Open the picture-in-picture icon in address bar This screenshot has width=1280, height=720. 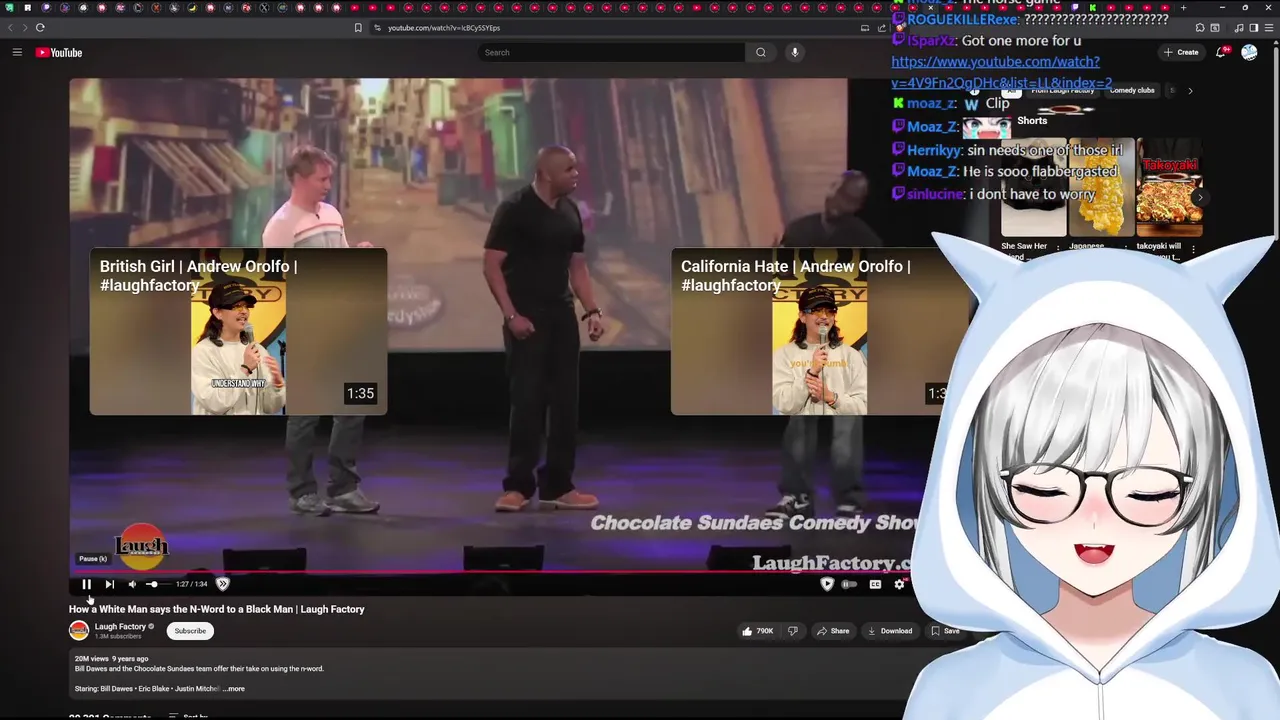pos(865,28)
